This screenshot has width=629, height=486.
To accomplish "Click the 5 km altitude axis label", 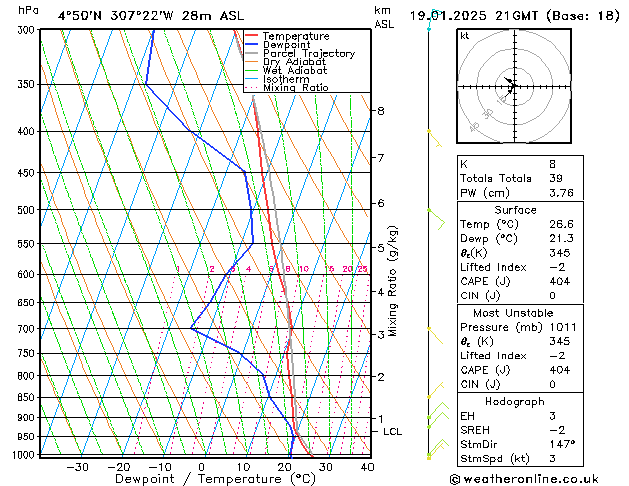I will point(381,248).
